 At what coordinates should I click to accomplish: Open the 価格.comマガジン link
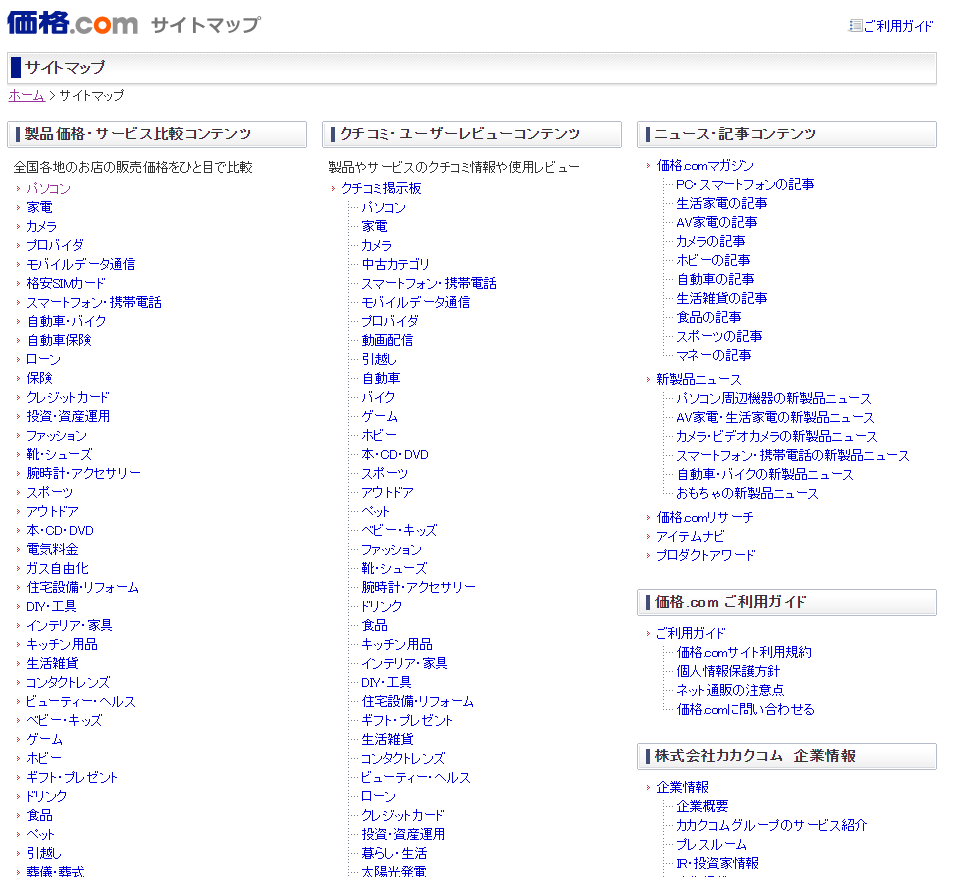[705, 165]
